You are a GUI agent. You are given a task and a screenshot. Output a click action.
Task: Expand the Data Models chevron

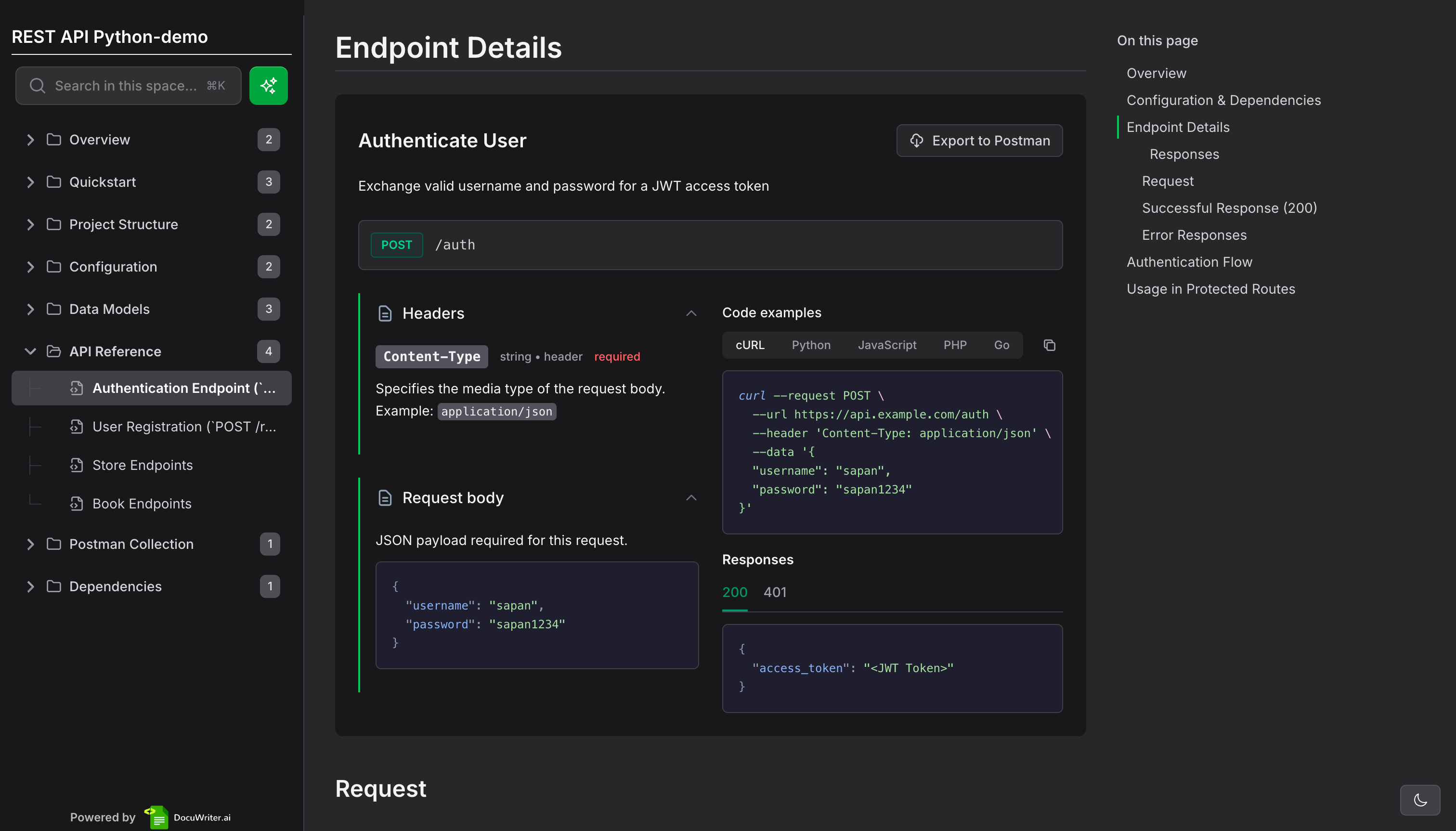pyautogui.click(x=30, y=309)
